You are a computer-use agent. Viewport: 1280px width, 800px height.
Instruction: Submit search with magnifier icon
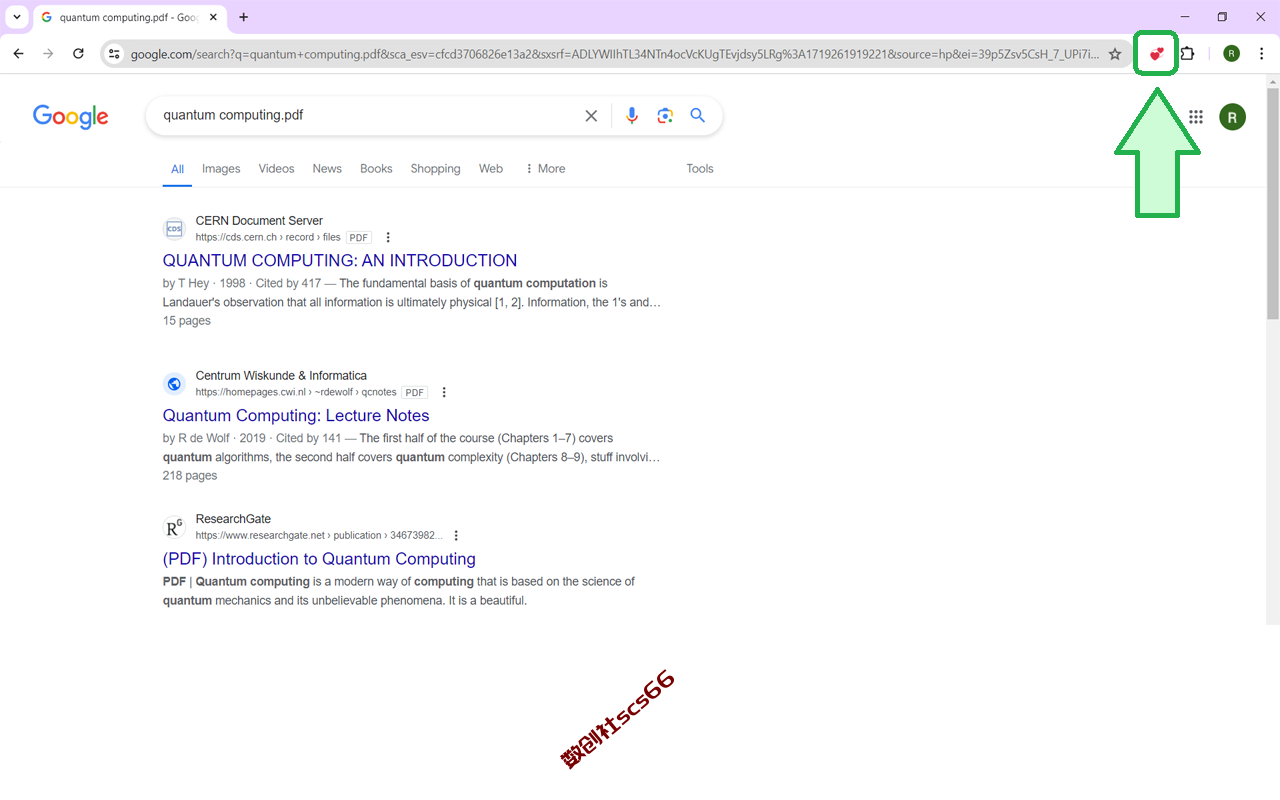[698, 116]
